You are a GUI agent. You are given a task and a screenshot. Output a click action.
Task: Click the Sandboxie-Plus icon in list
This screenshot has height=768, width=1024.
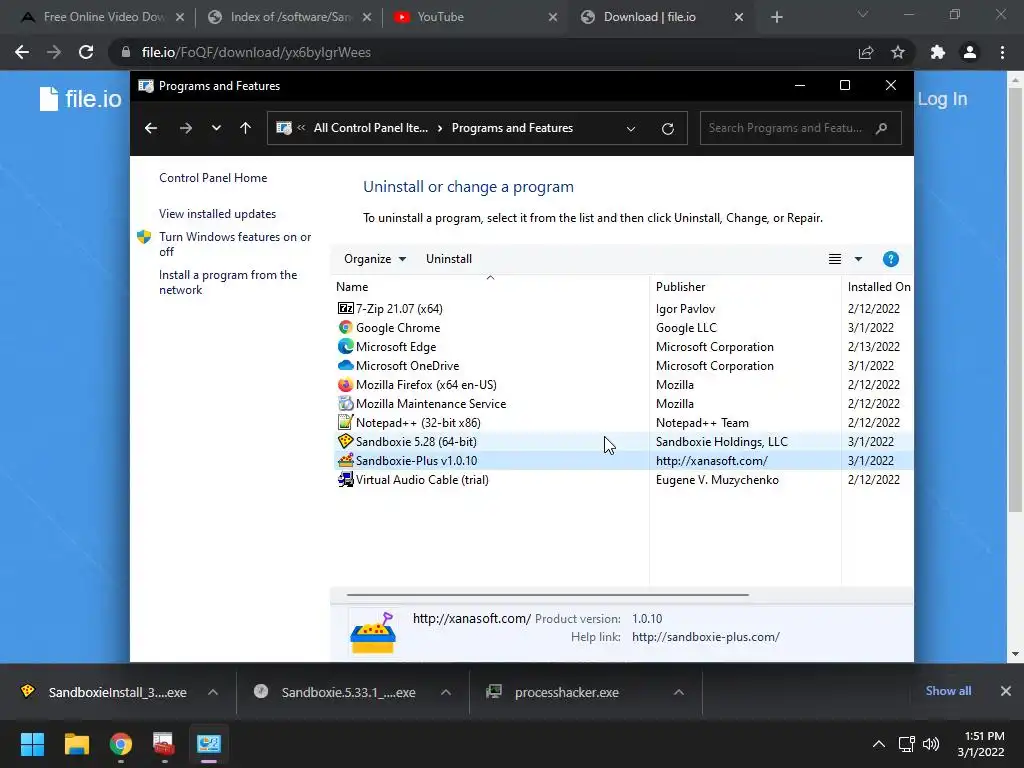pos(345,460)
